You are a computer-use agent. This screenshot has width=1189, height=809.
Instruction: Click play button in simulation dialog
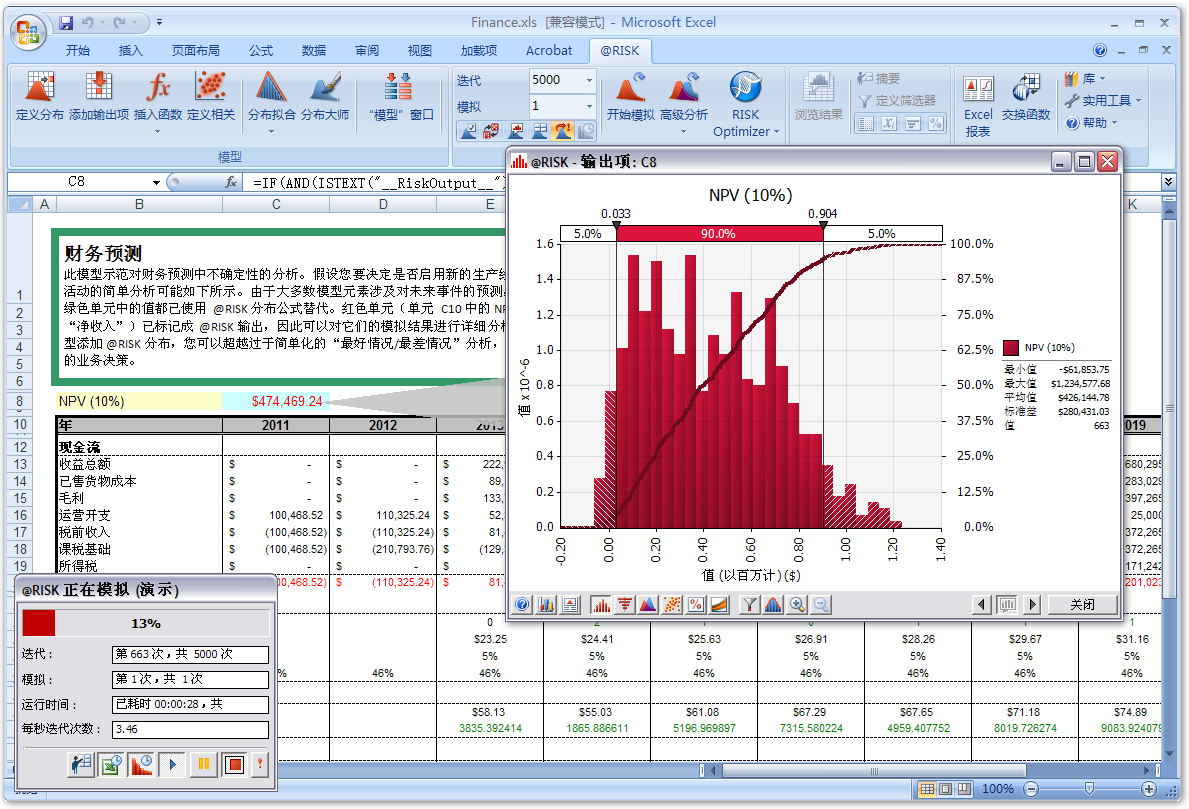(172, 764)
